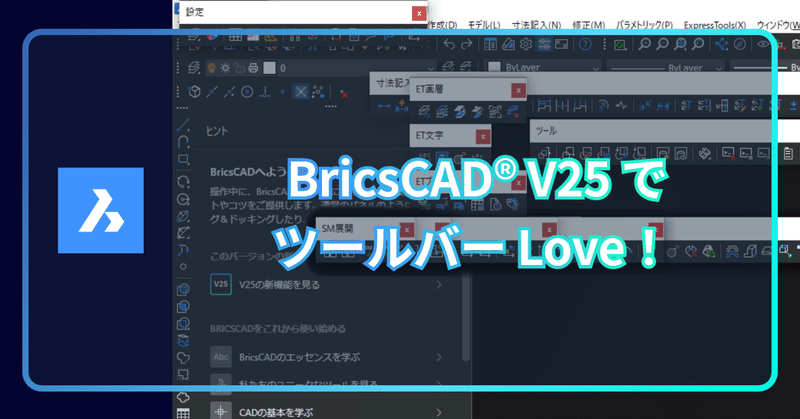Close the ET画層 floating toolbar

(518, 90)
